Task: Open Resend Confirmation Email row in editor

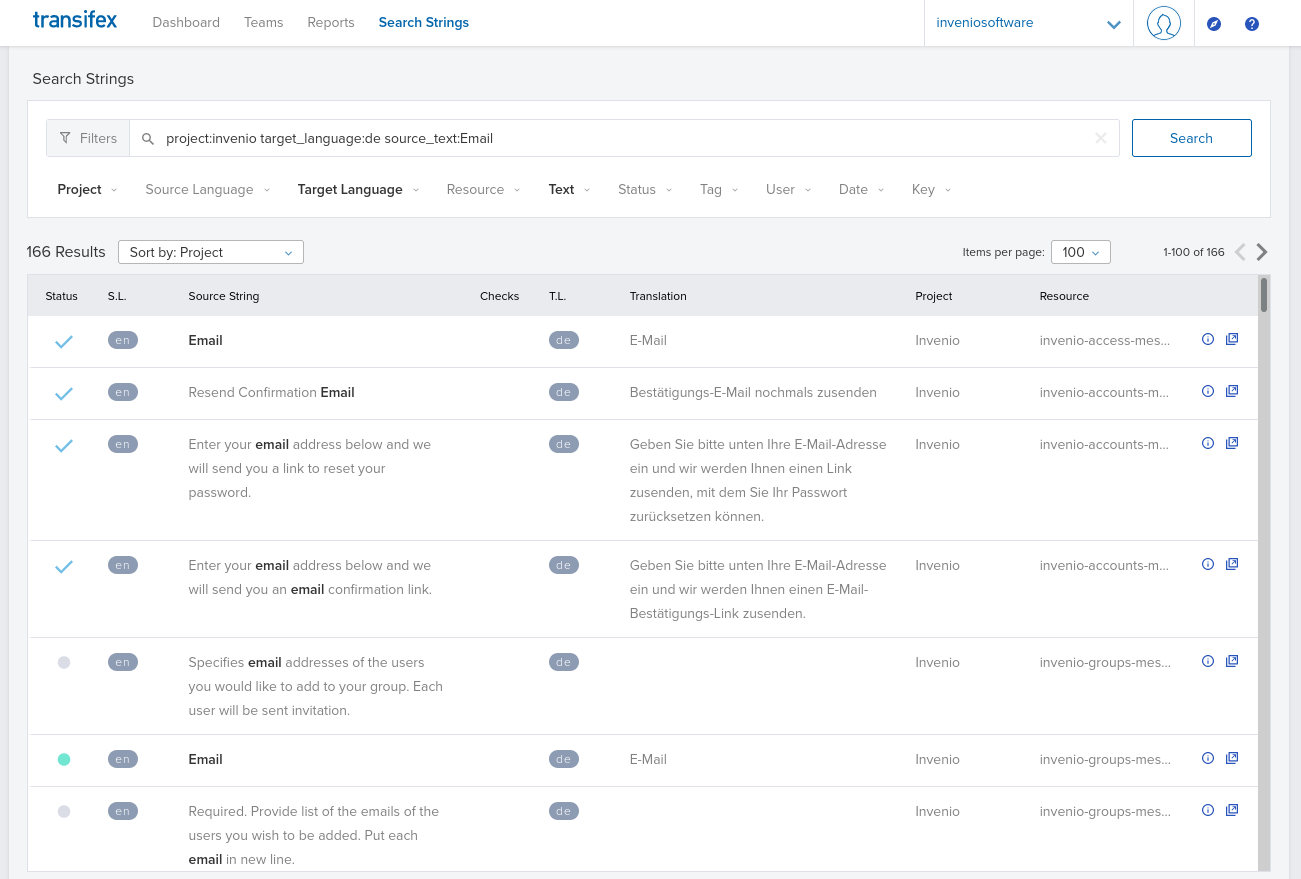Action: click(1232, 391)
